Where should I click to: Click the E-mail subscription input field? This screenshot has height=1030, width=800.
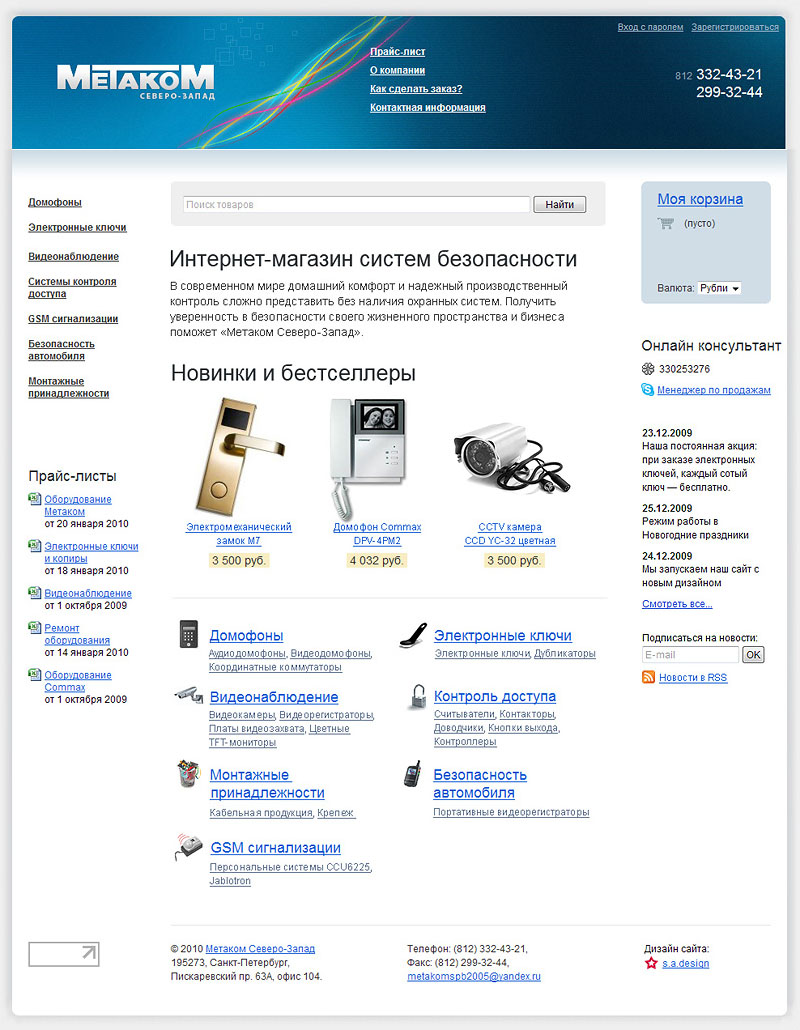point(689,654)
